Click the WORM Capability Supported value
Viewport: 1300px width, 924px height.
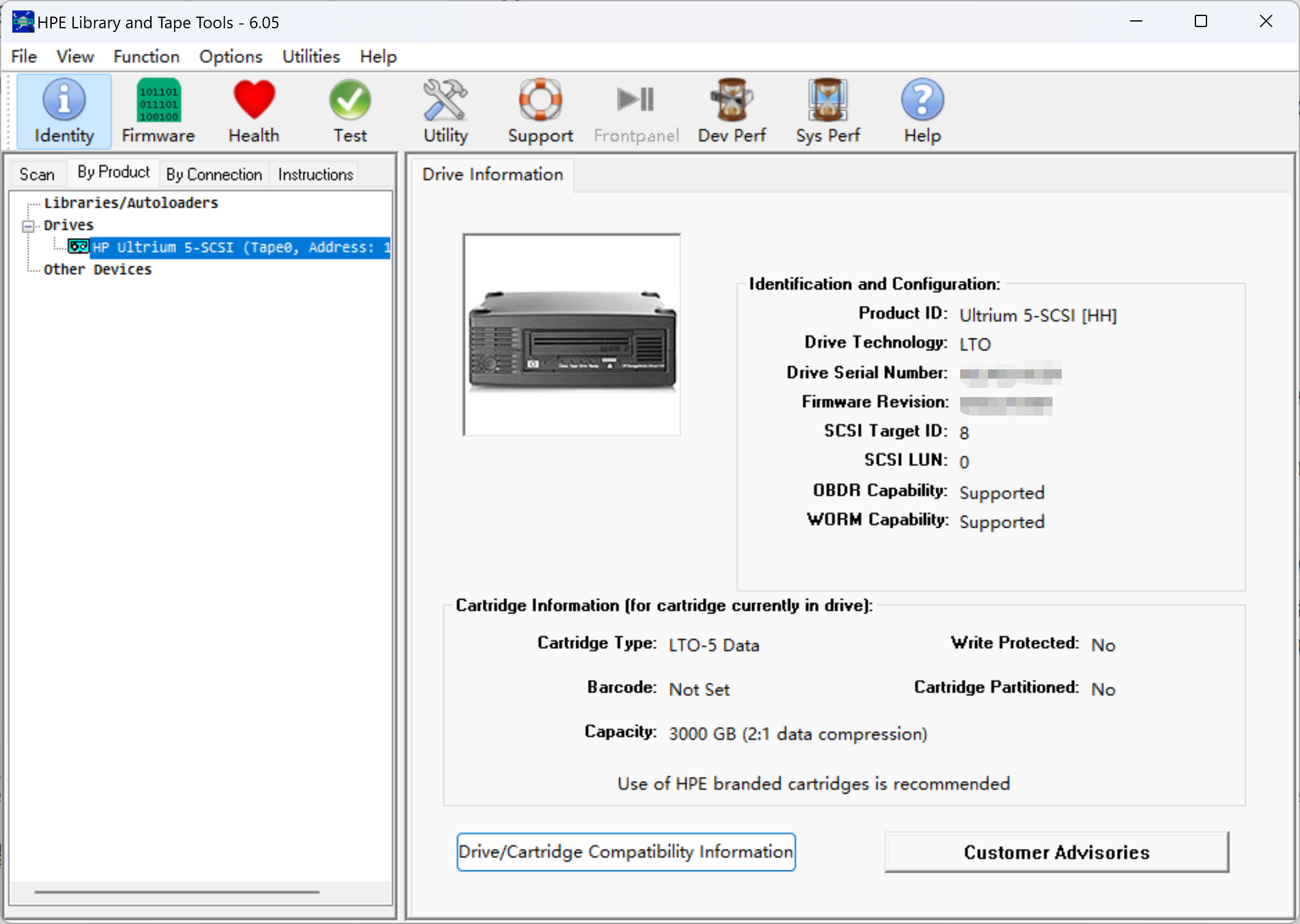click(x=1001, y=521)
